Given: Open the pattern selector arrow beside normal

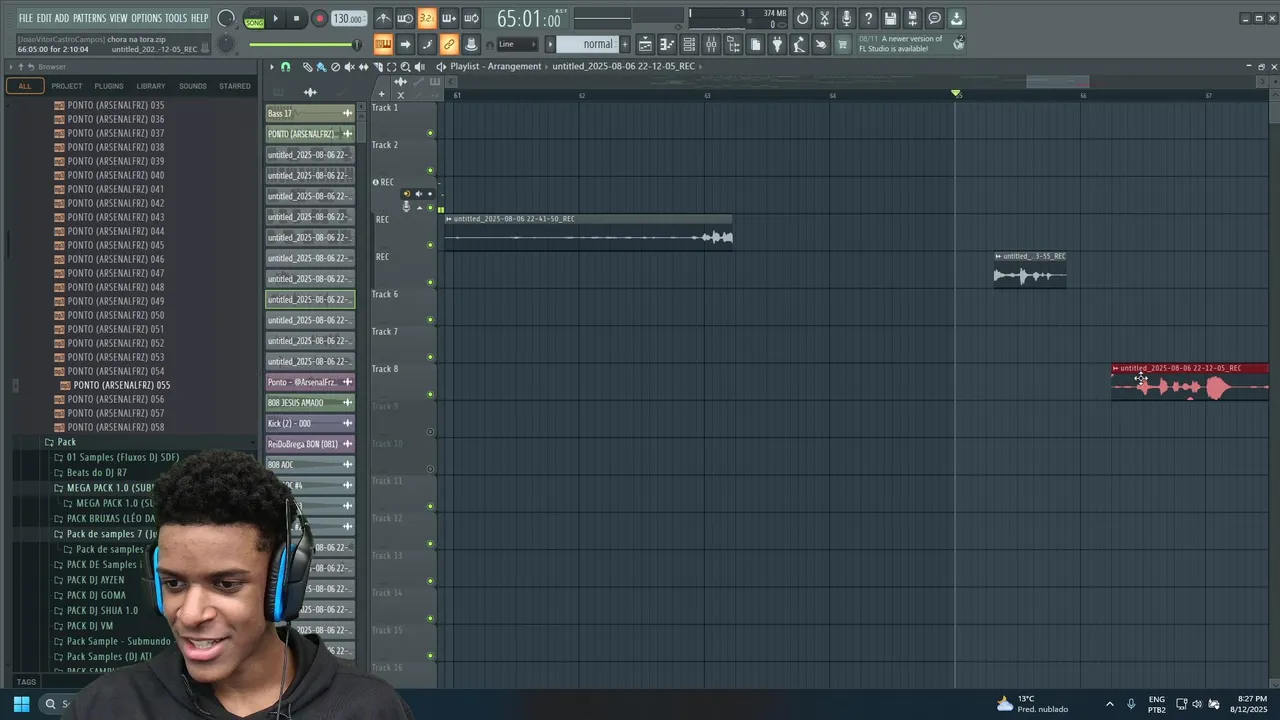Looking at the screenshot, I should tap(550, 44).
